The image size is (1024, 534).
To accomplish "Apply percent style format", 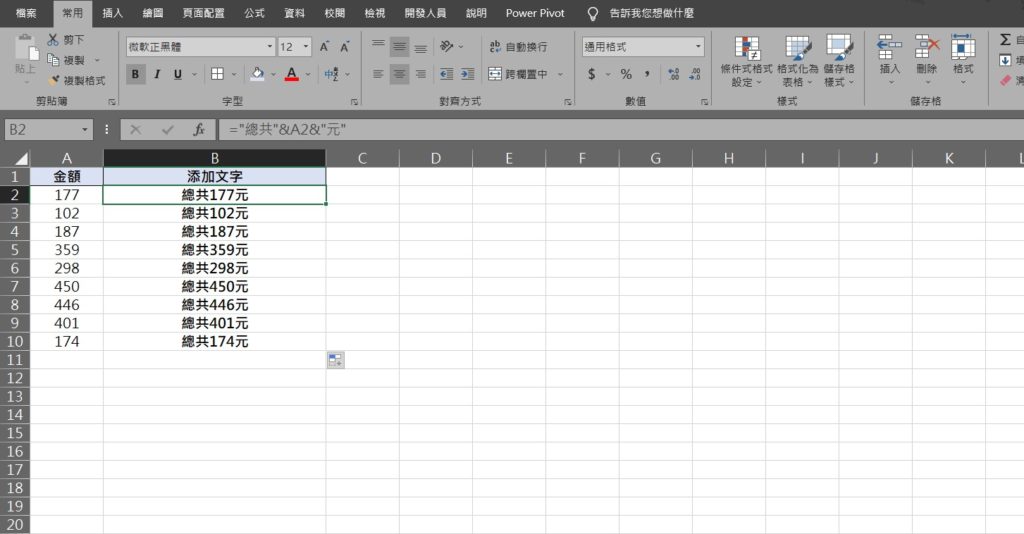I will point(626,74).
